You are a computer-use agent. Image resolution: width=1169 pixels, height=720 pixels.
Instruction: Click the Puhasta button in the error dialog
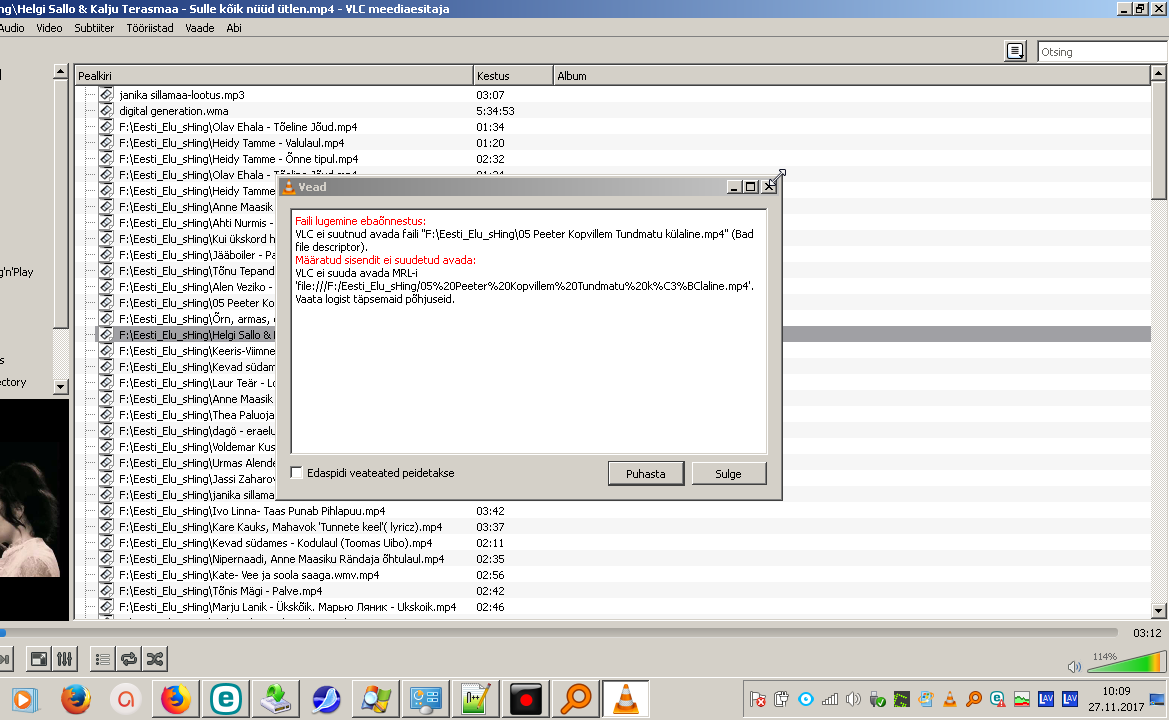(646, 473)
